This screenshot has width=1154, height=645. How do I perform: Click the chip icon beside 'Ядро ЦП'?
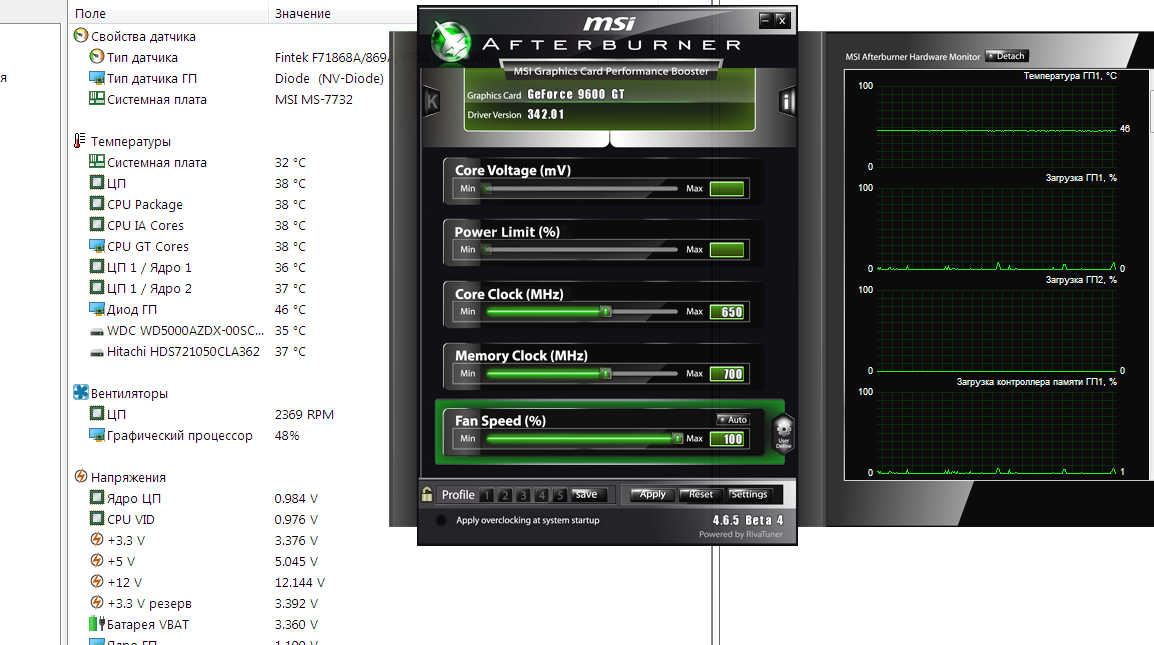point(96,498)
